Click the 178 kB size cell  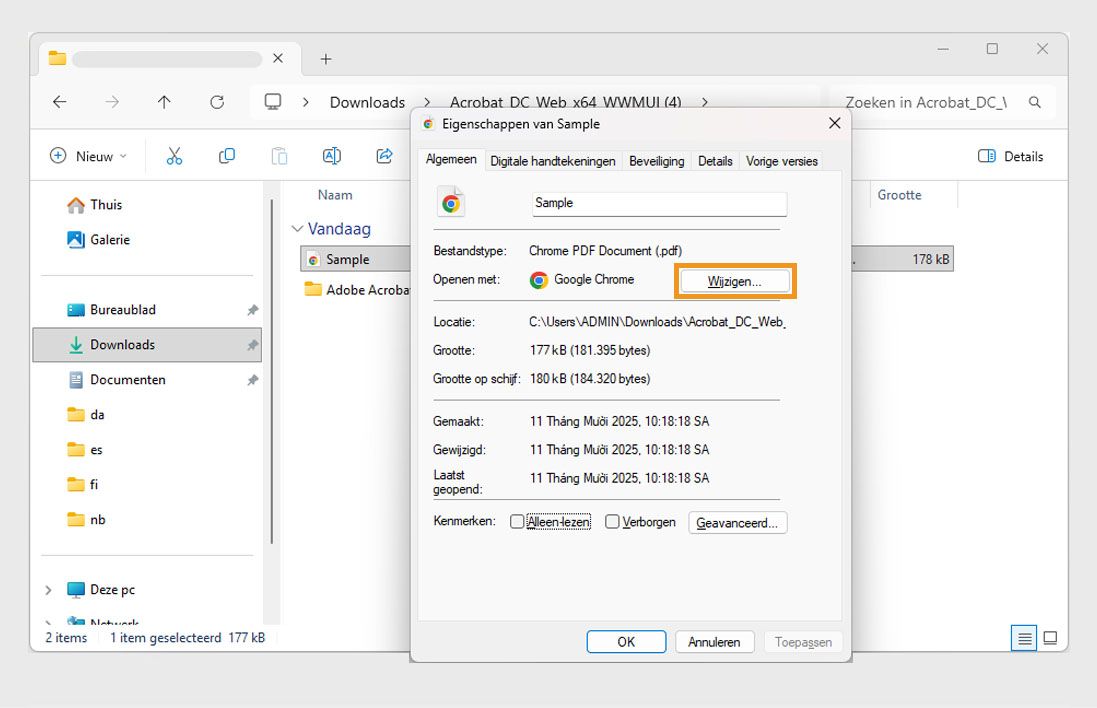click(x=930, y=260)
